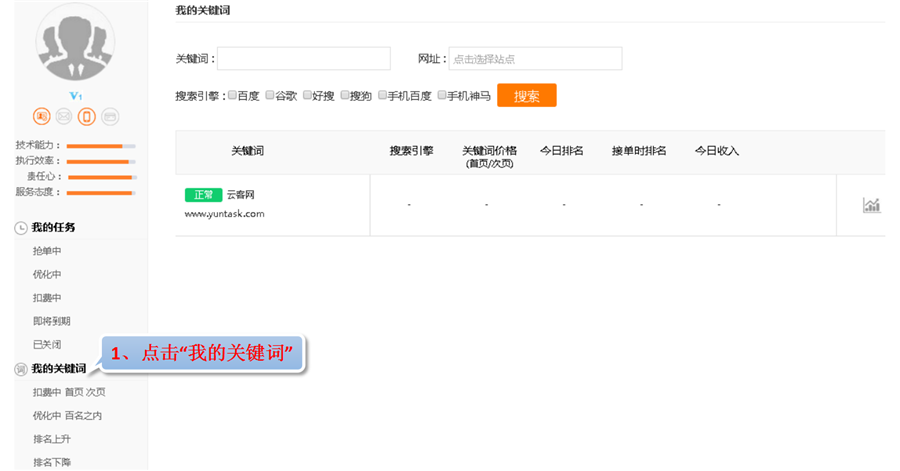Click the 责任心 progress bar
Viewport: 900px width, 471px height.
point(102,177)
